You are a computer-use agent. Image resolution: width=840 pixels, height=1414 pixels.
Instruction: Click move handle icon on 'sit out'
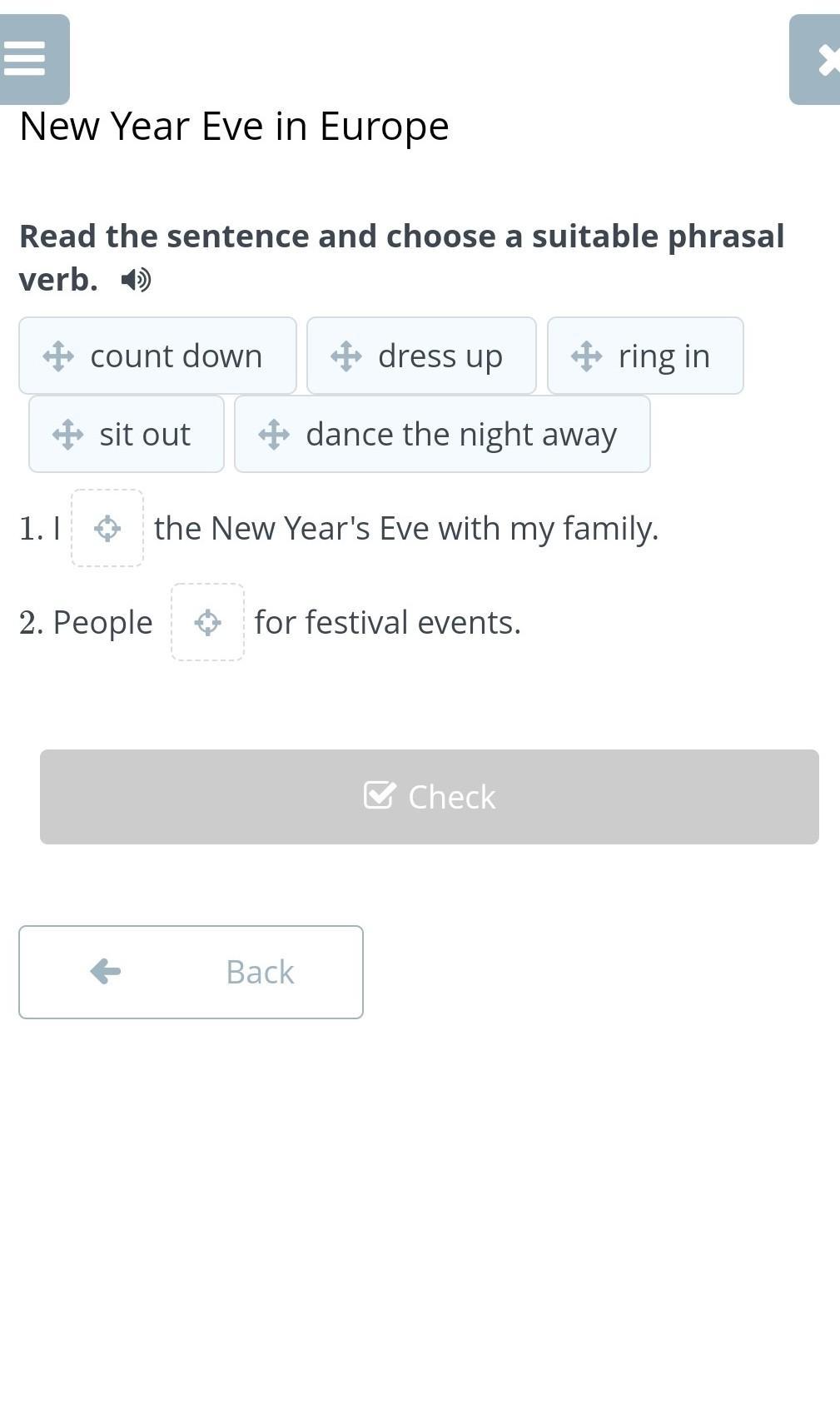[x=67, y=435]
